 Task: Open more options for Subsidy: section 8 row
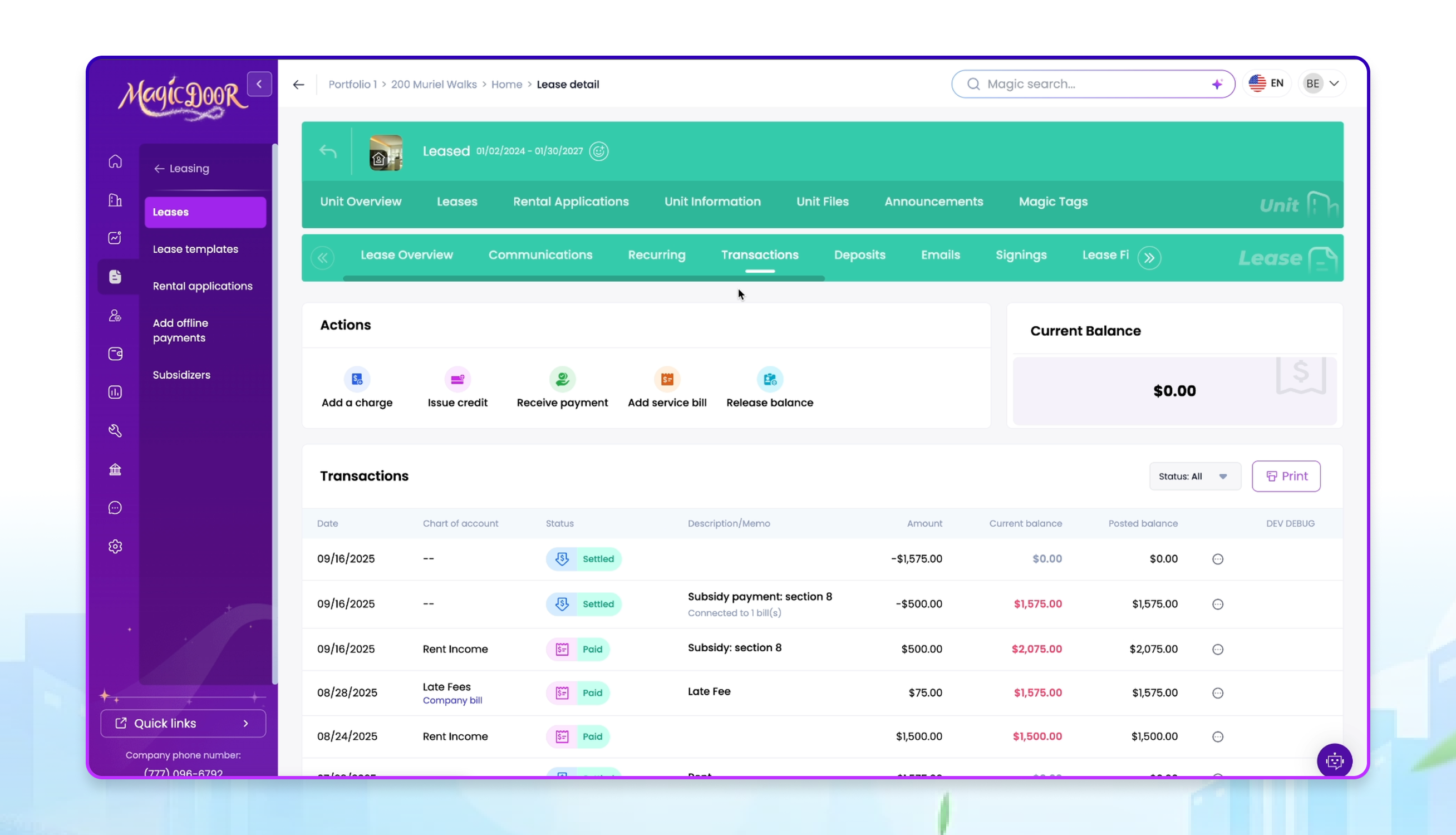point(1218,649)
